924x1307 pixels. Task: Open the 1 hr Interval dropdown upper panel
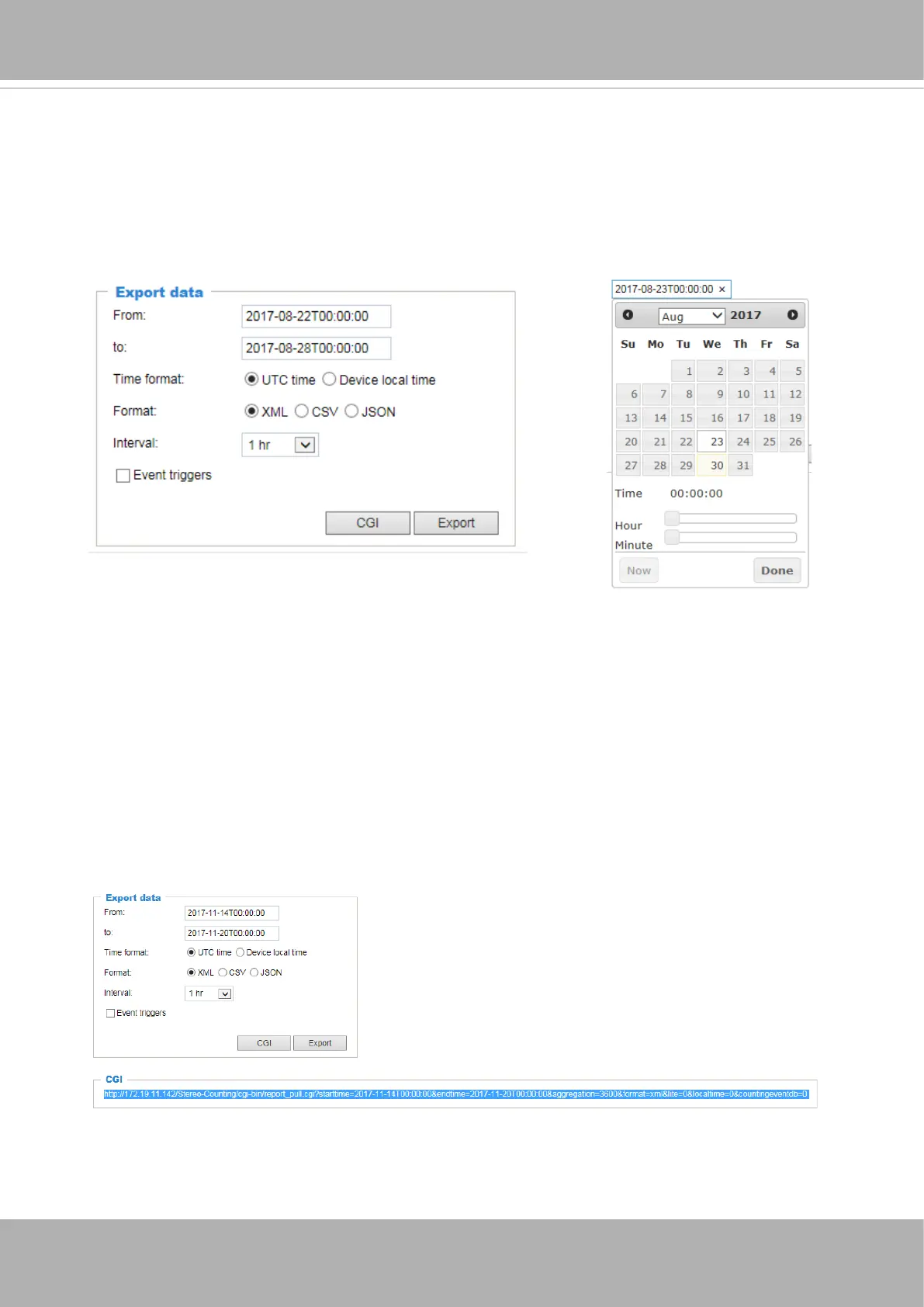tap(280, 445)
